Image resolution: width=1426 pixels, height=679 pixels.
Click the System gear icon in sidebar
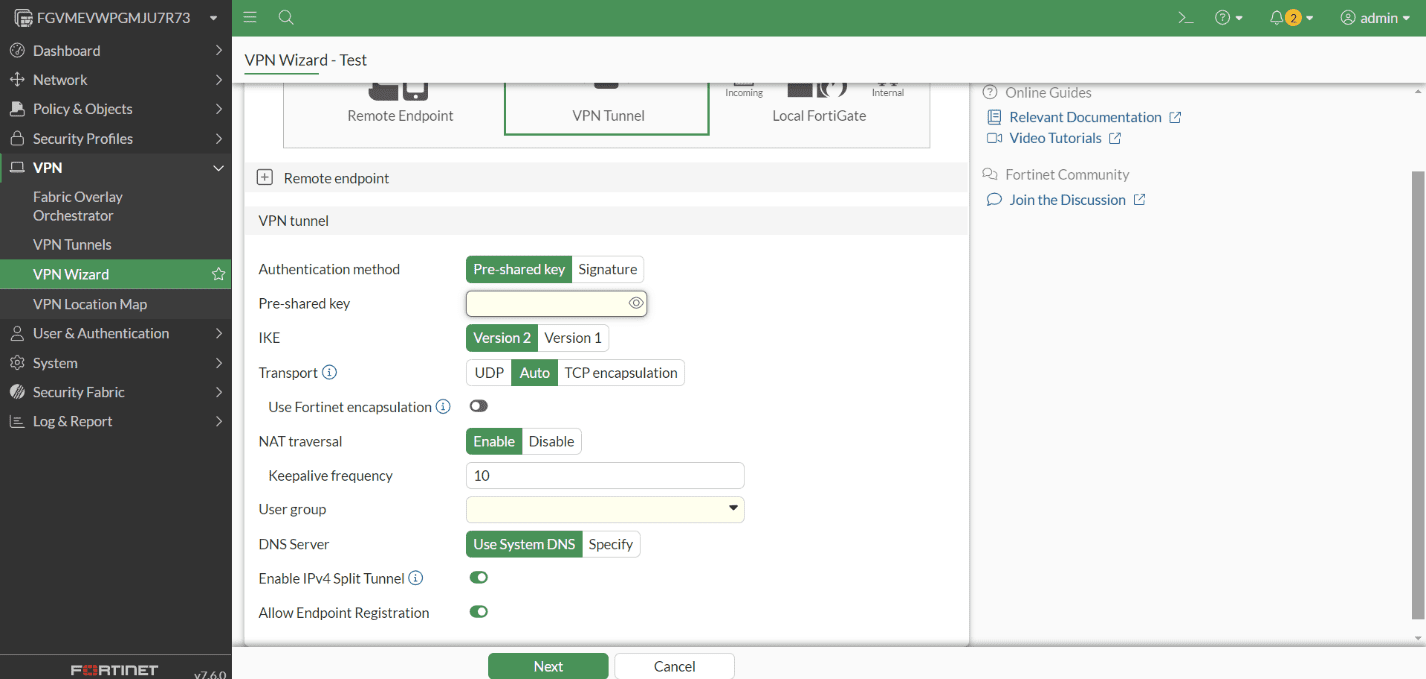point(16,363)
